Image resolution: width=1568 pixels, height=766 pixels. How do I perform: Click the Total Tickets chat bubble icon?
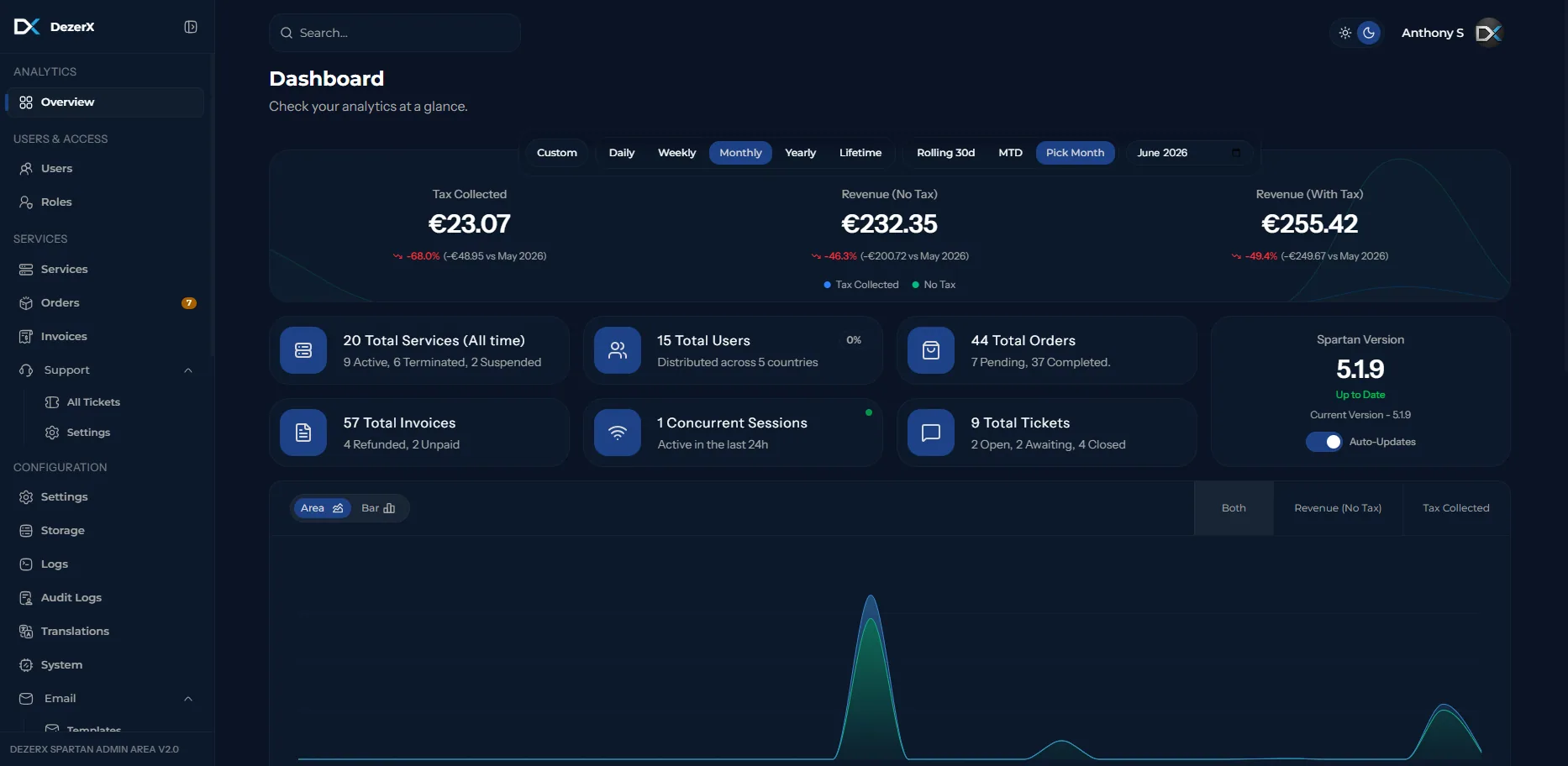[931, 433]
